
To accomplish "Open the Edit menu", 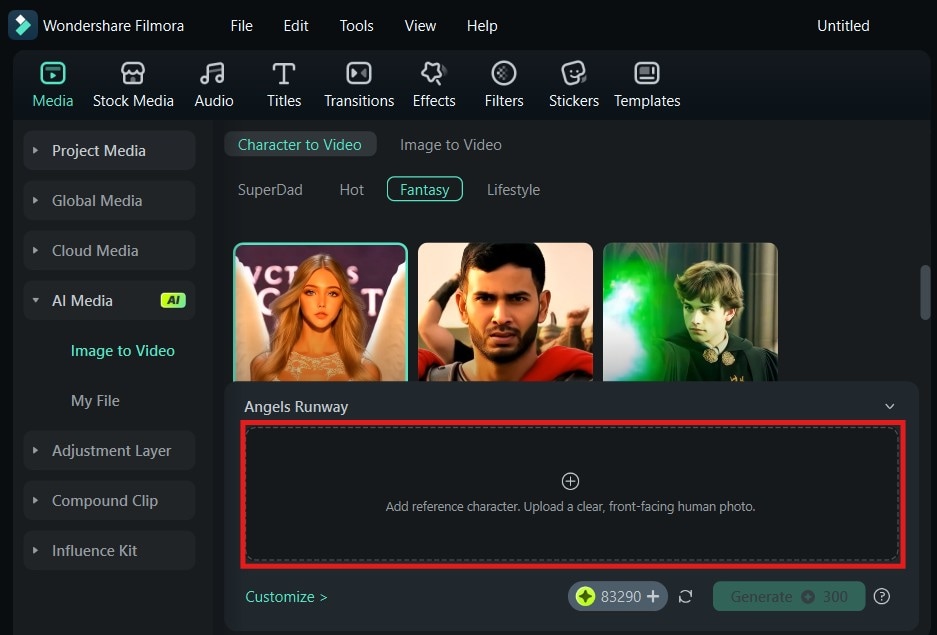I will click(296, 26).
